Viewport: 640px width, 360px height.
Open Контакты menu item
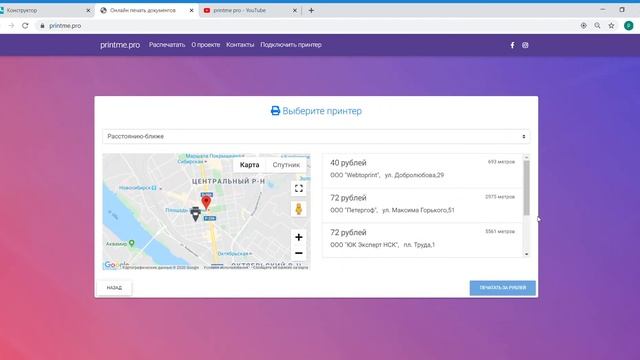coord(240,45)
